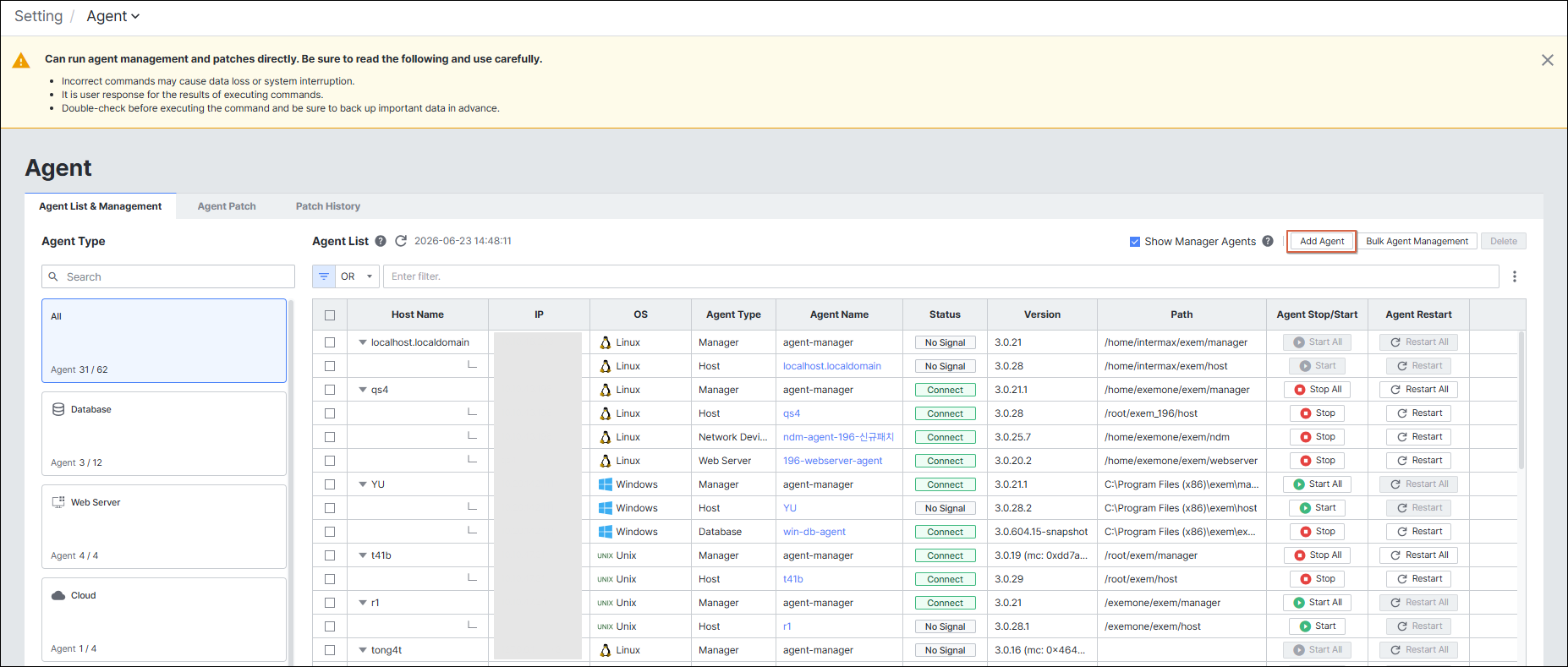Click the Enter filter input field
Screen dimensions: 1568x667
click(x=940, y=276)
